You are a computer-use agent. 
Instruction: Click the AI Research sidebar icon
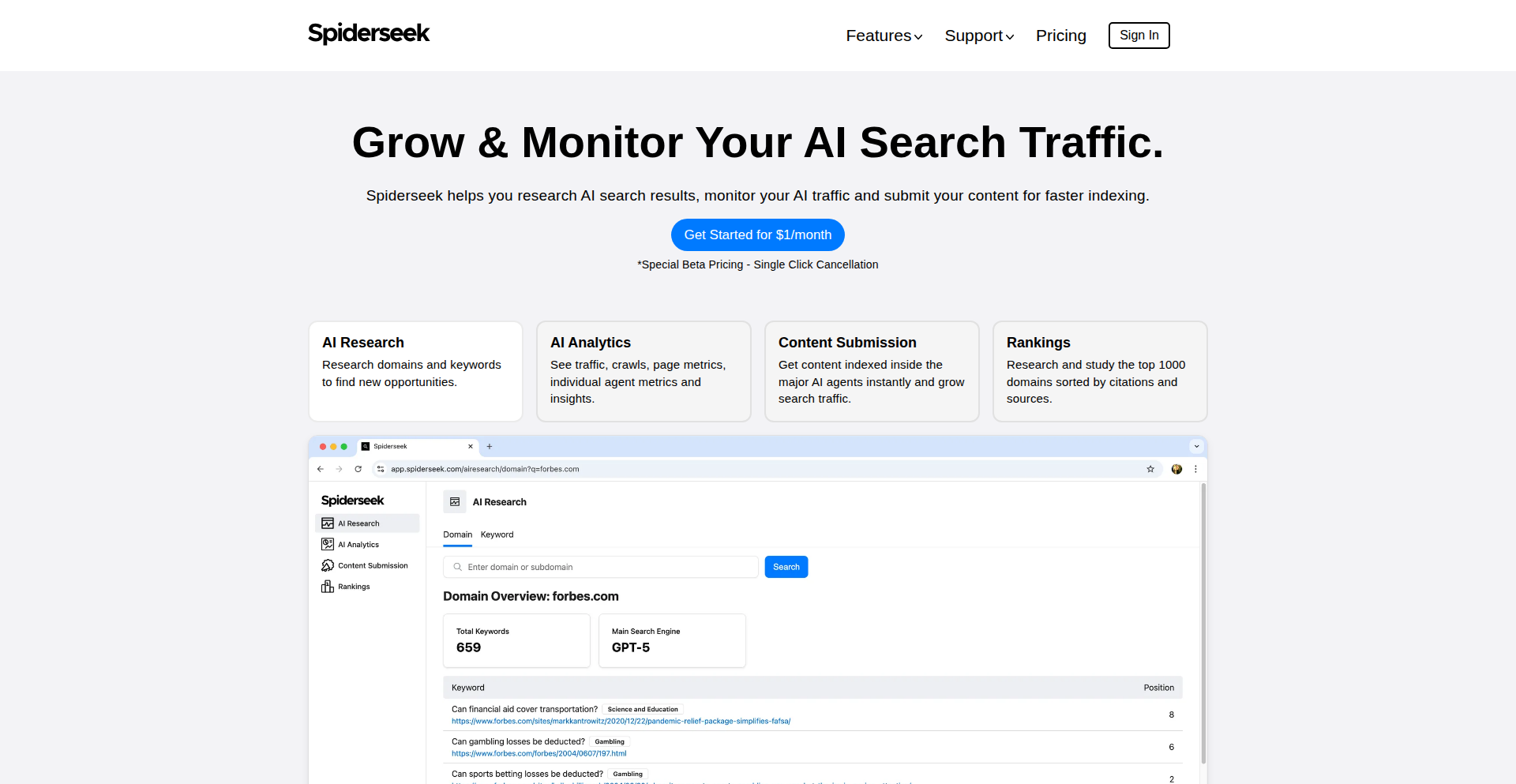328,523
